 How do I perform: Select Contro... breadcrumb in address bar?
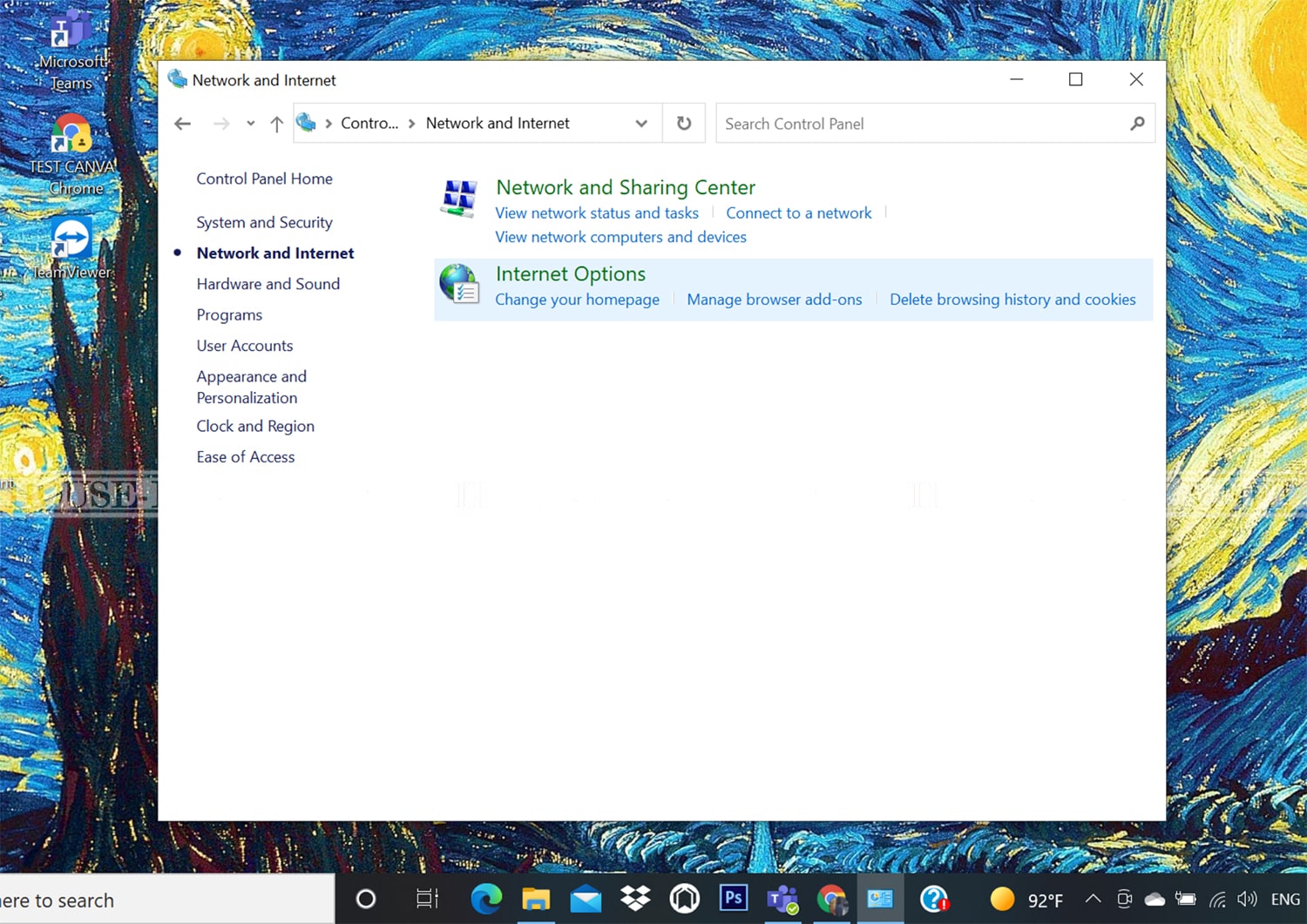point(369,124)
